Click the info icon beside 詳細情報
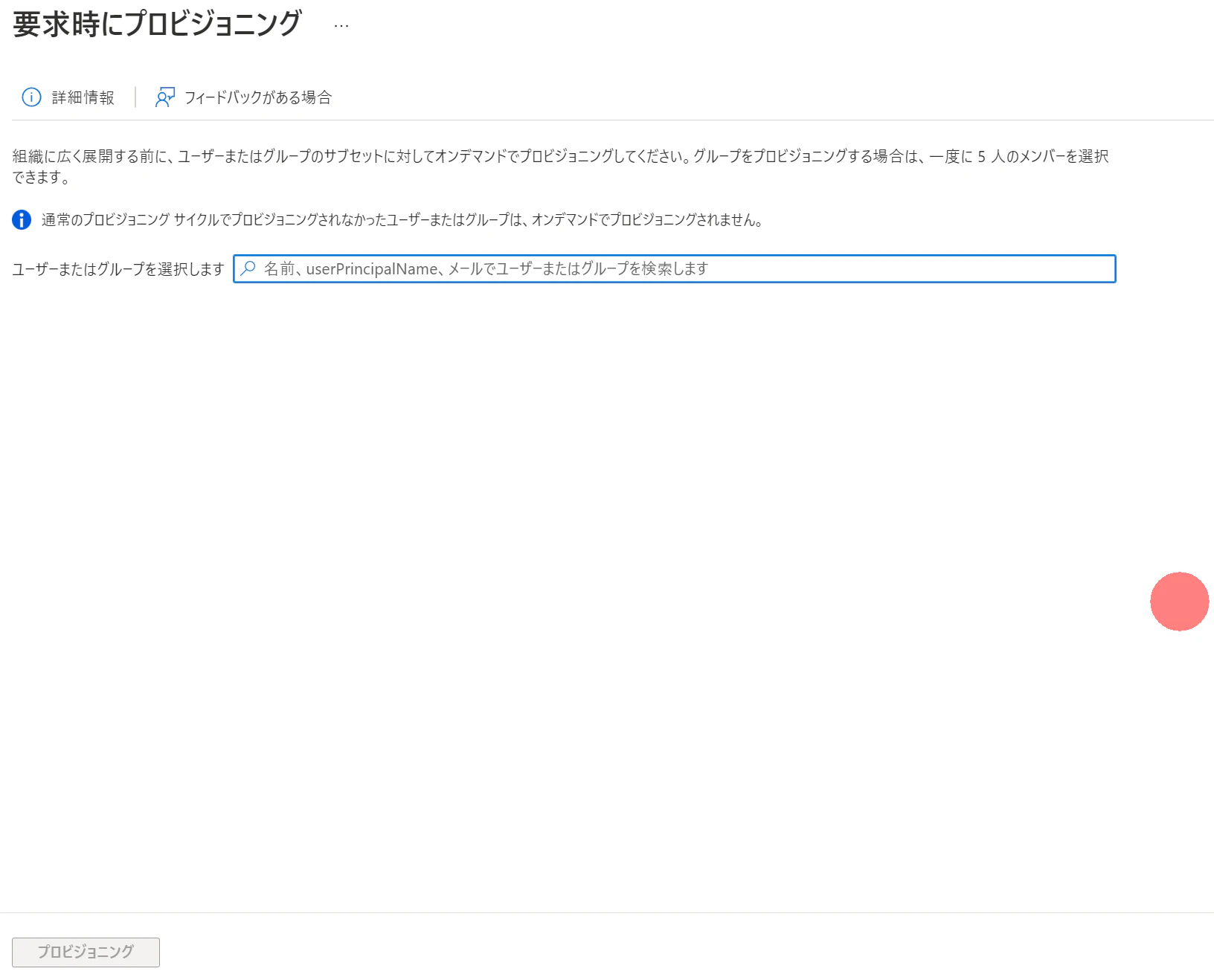 30,97
